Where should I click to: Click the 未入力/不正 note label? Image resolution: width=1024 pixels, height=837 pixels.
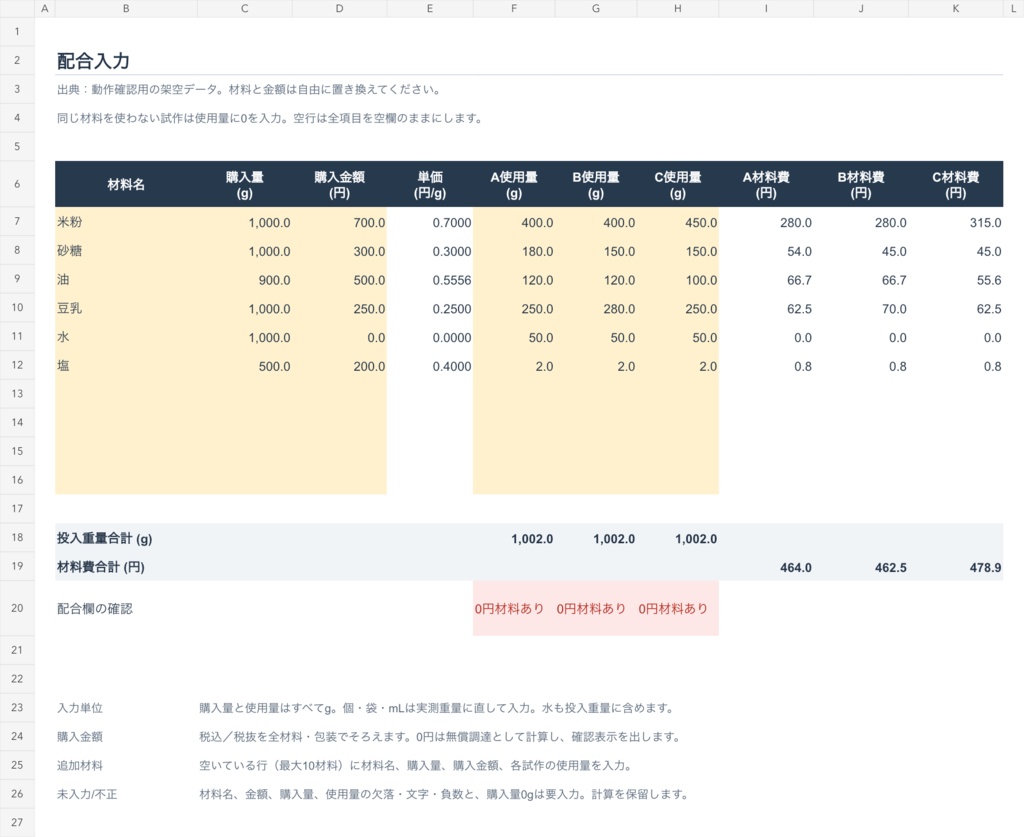pyautogui.click(x=87, y=794)
